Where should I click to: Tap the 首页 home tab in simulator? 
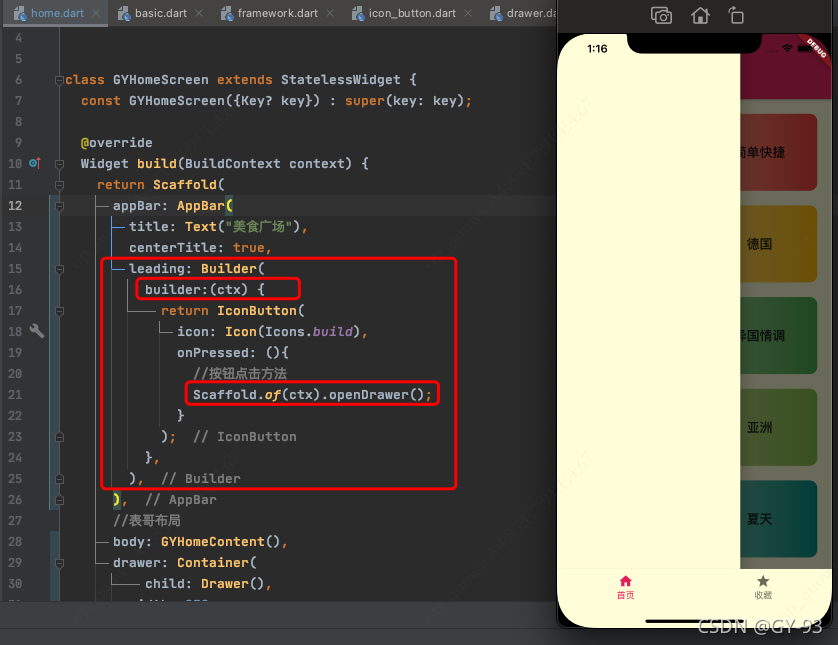(x=625, y=587)
